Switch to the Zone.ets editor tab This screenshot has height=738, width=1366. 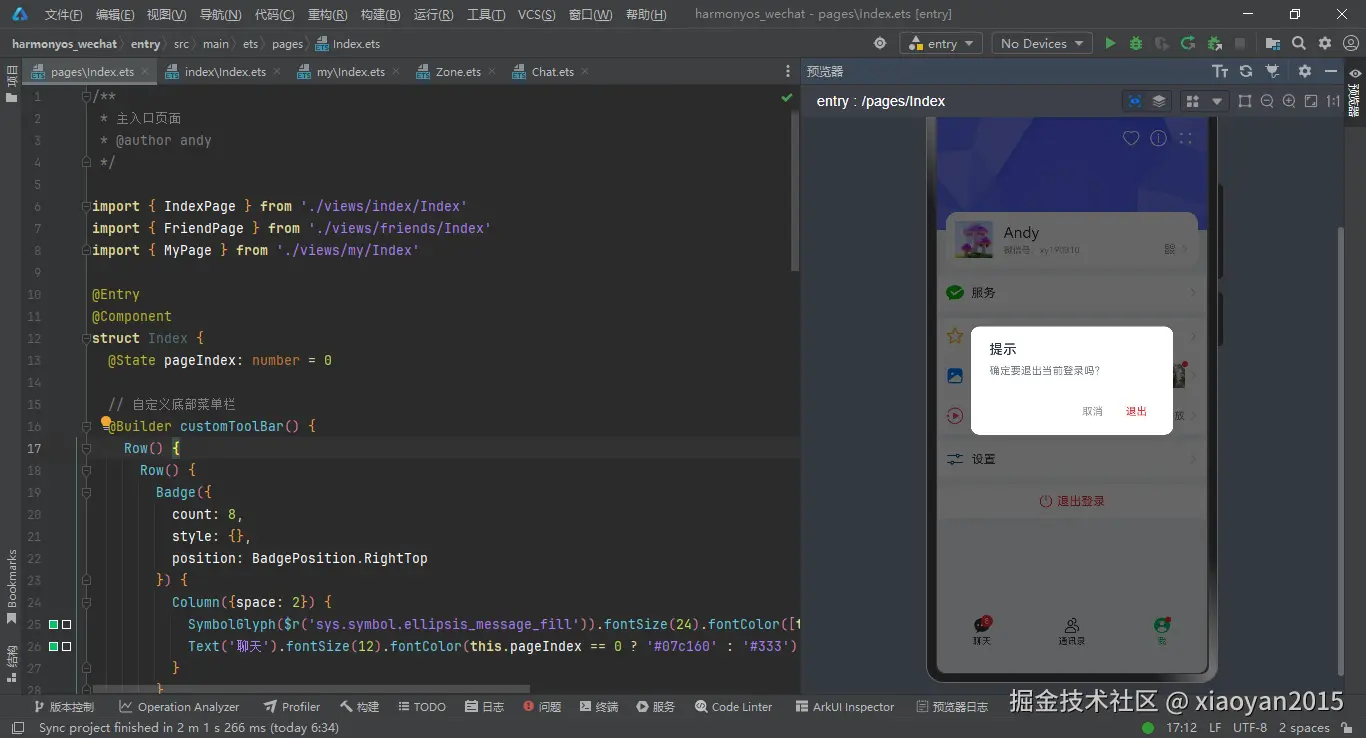click(x=457, y=72)
